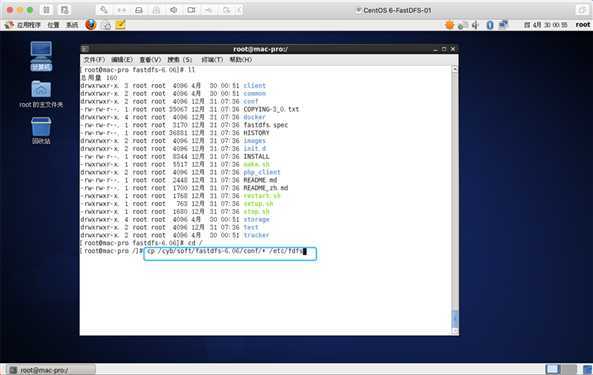Click 'stop.sh' in listing
Screen dimensions: 593x375
click(x=256, y=211)
